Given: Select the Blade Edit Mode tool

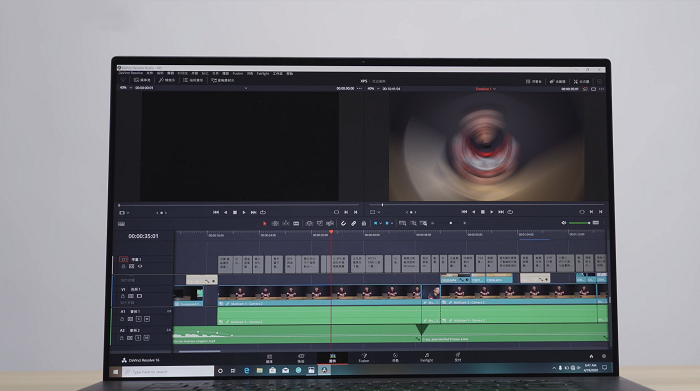Looking at the screenshot, I should click(x=296, y=223).
